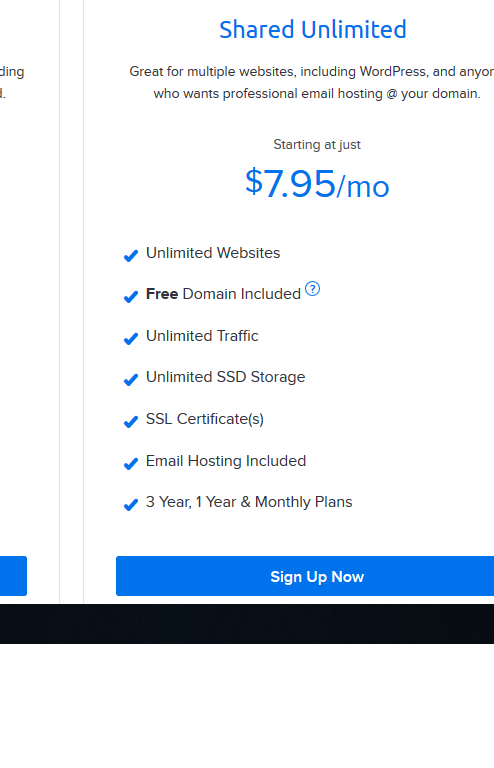Click the checkmark beside Free Domain Included
Screen dimensions: 494x768
click(x=131, y=297)
